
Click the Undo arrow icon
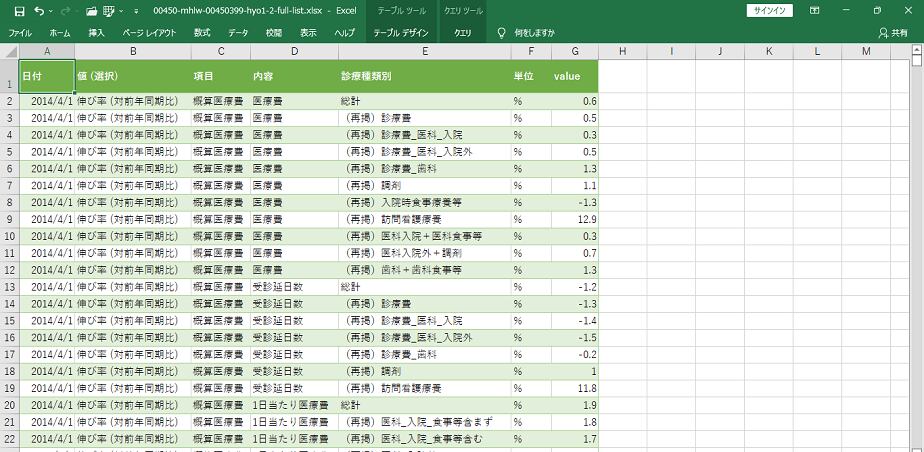click(x=38, y=10)
